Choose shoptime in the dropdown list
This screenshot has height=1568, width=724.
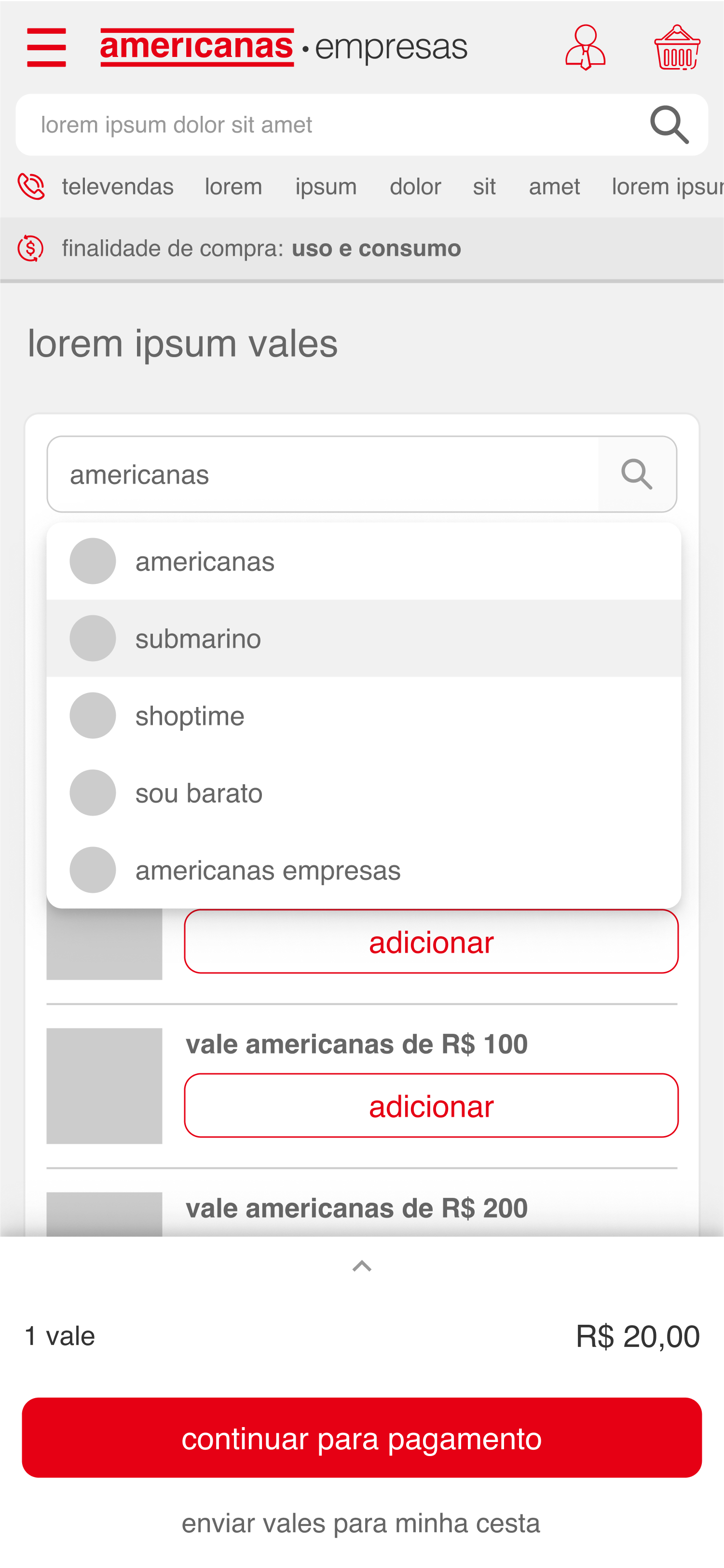(x=364, y=716)
